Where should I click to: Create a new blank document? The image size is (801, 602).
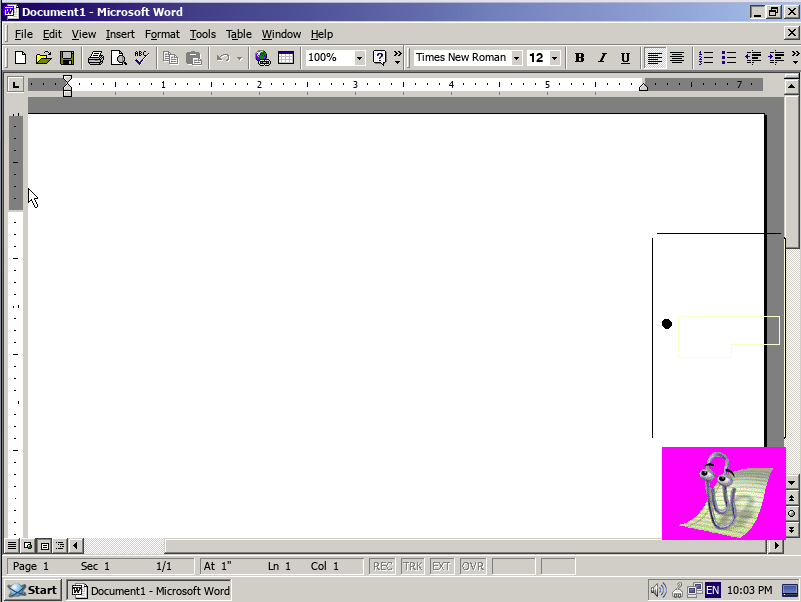coord(20,58)
